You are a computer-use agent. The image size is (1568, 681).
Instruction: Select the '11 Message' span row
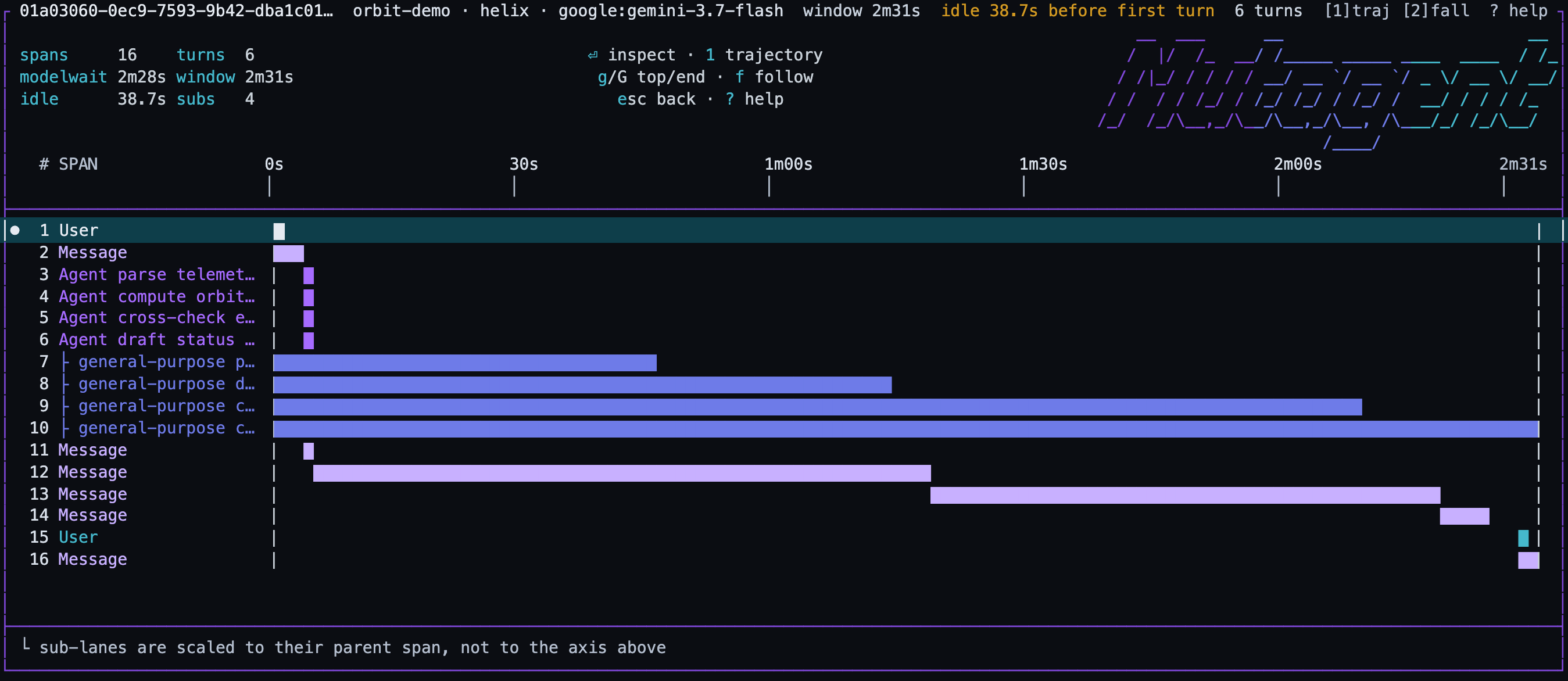coord(783,450)
